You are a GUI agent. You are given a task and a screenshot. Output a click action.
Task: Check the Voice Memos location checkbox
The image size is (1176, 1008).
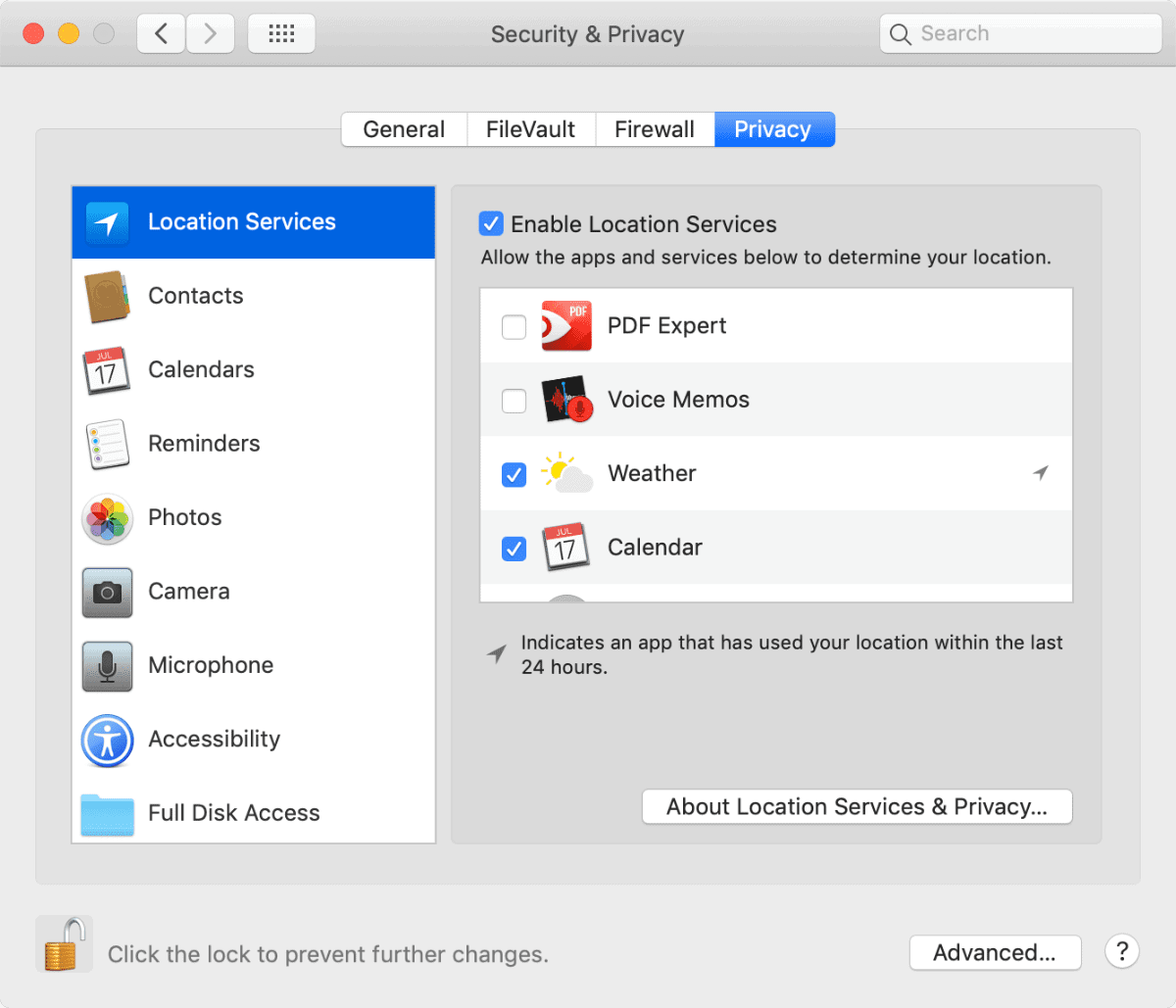tap(514, 400)
